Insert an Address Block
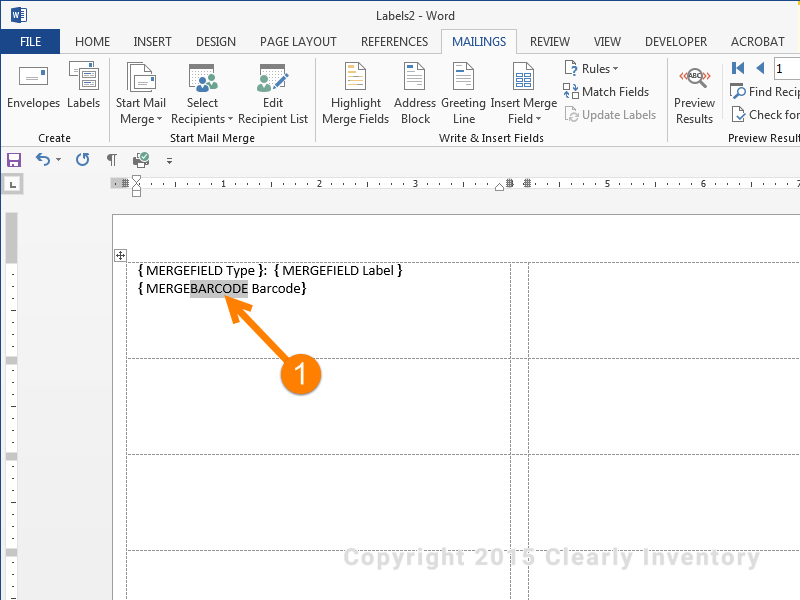The width and height of the screenshot is (800, 600). (415, 94)
